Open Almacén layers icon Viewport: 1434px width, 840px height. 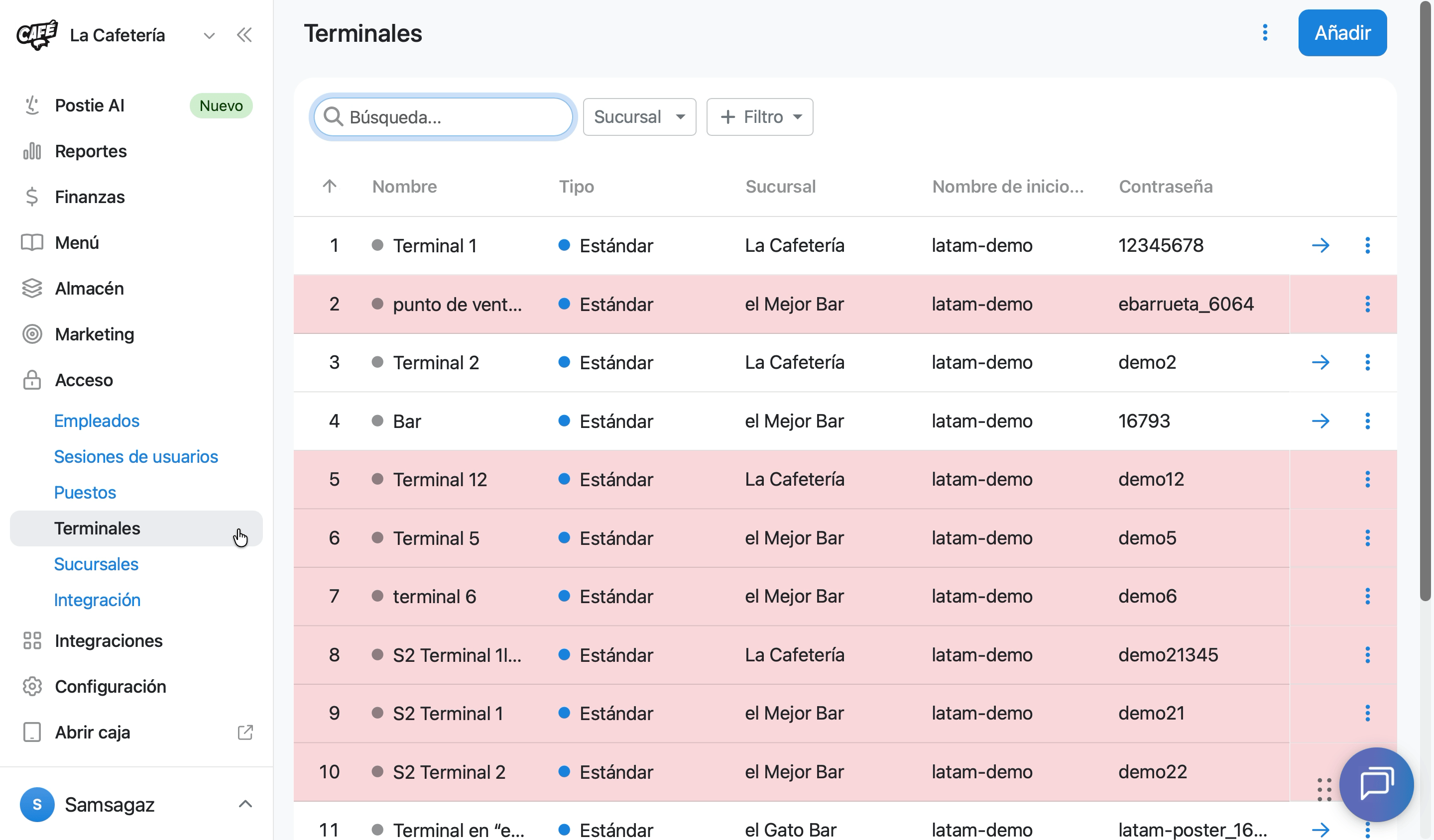tap(32, 288)
